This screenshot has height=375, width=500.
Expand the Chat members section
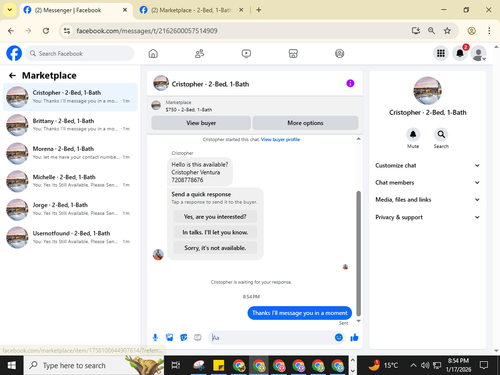(428, 182)
